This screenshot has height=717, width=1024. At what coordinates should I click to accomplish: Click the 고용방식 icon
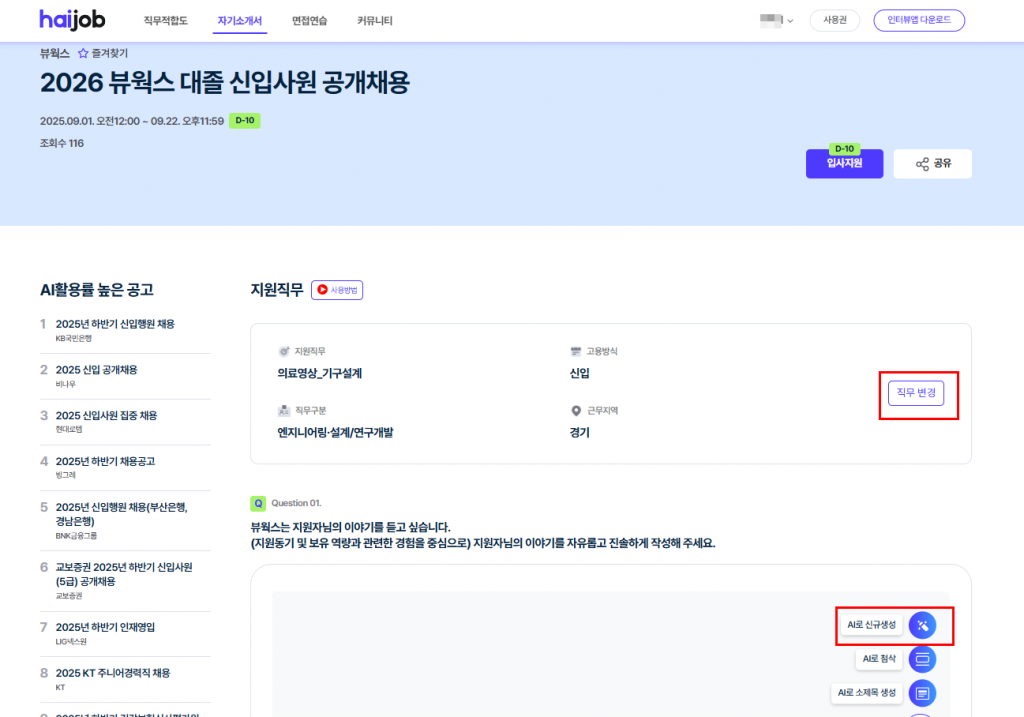tap(575, 351)
